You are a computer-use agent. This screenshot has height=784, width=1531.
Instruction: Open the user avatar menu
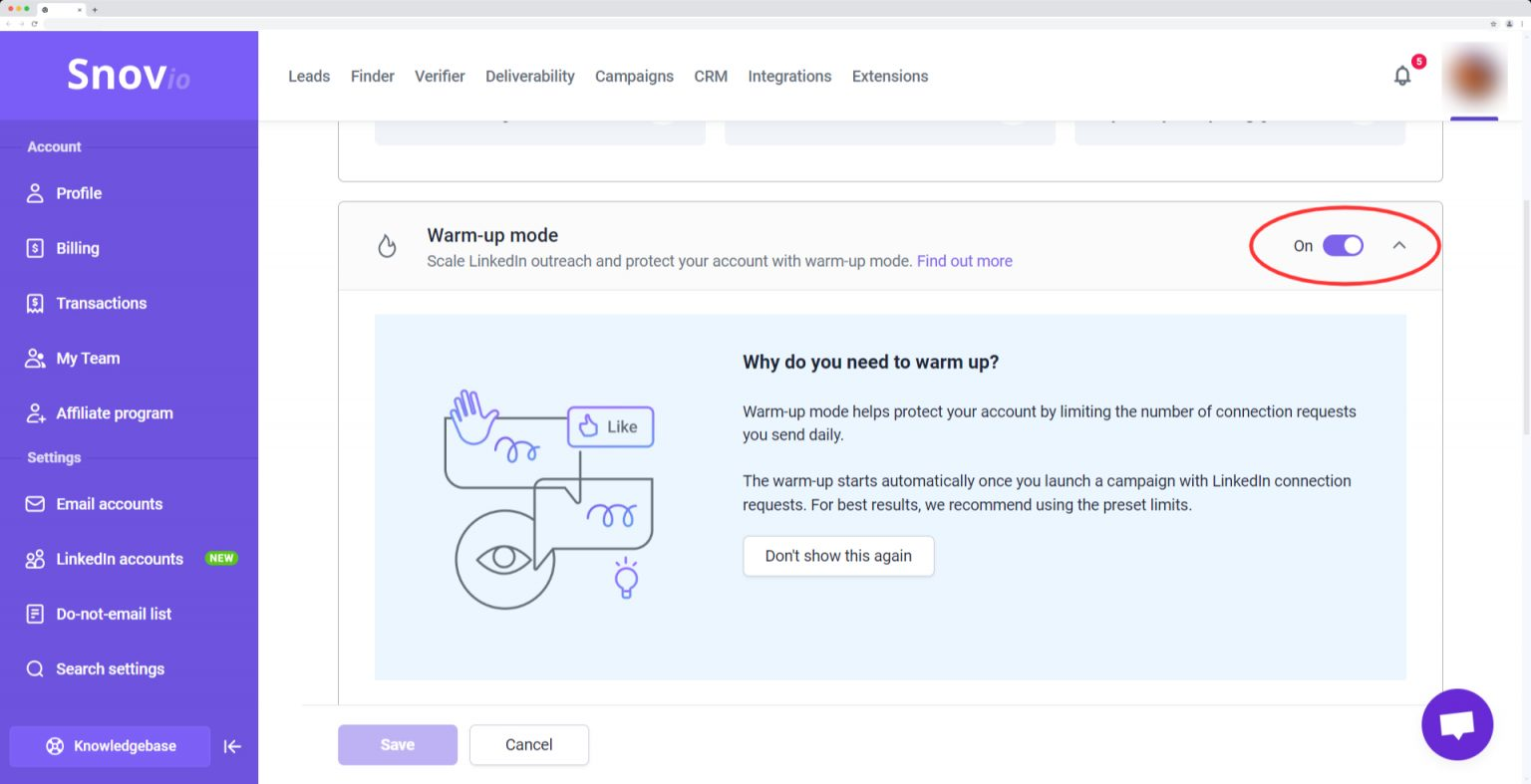point(1474,77)
